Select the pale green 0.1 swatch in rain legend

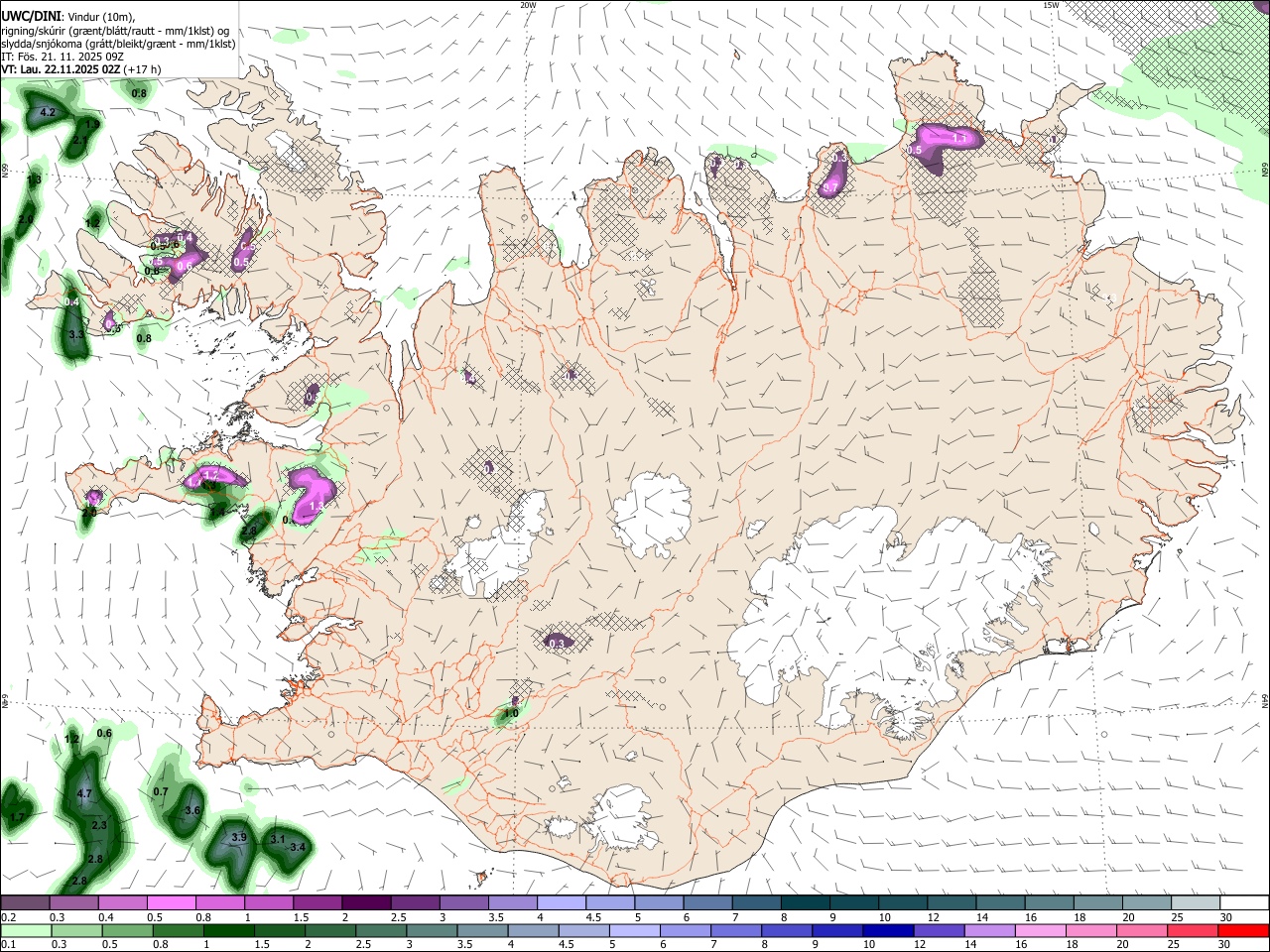click(26, 931)
